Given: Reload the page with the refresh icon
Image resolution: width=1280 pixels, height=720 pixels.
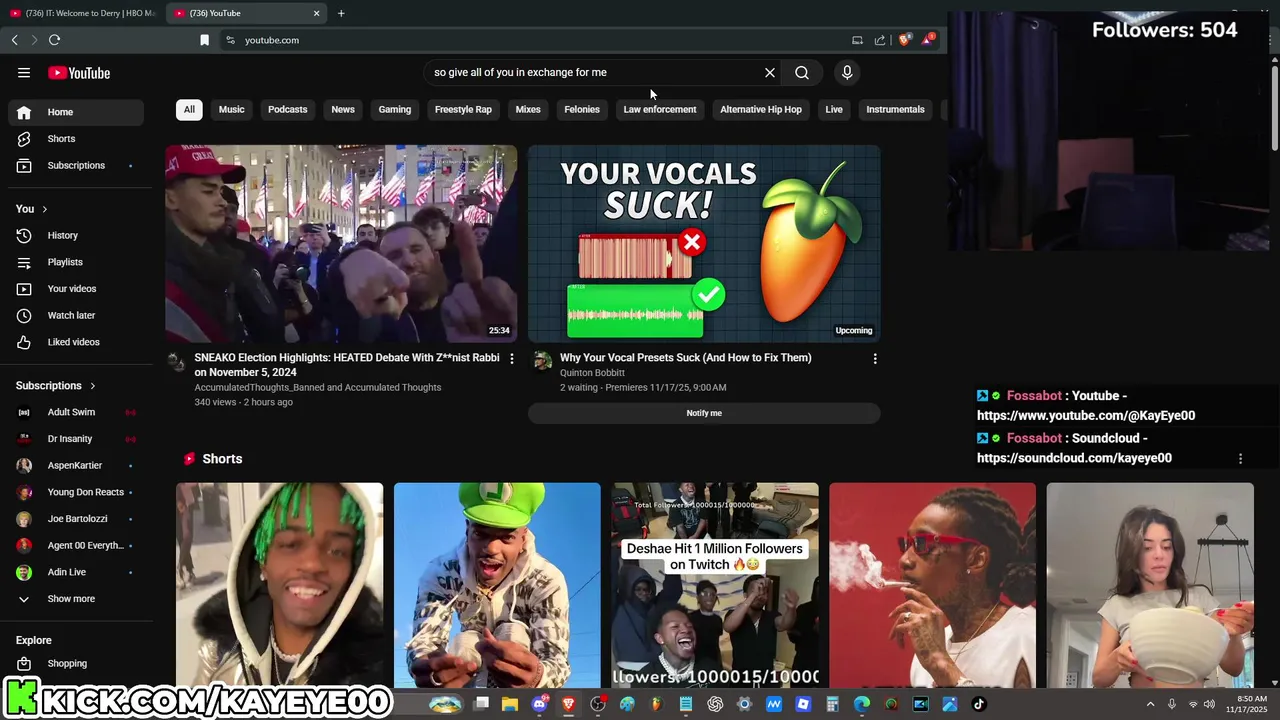Looking at the screenshot, I should click(54, 40).
